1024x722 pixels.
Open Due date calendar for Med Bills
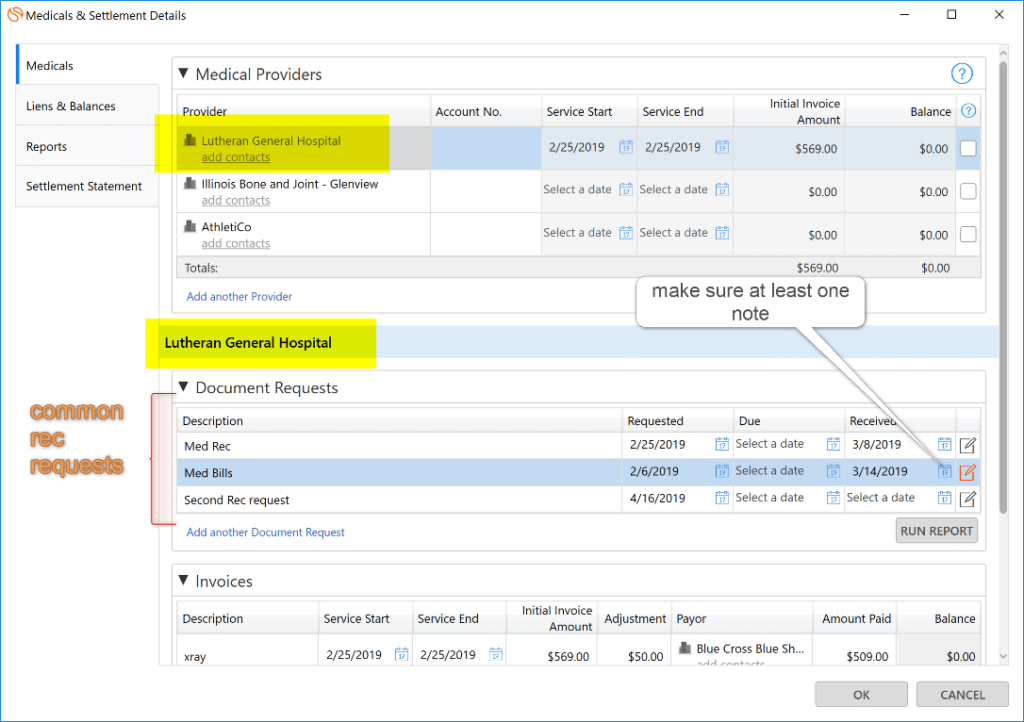tap(833, 471)
